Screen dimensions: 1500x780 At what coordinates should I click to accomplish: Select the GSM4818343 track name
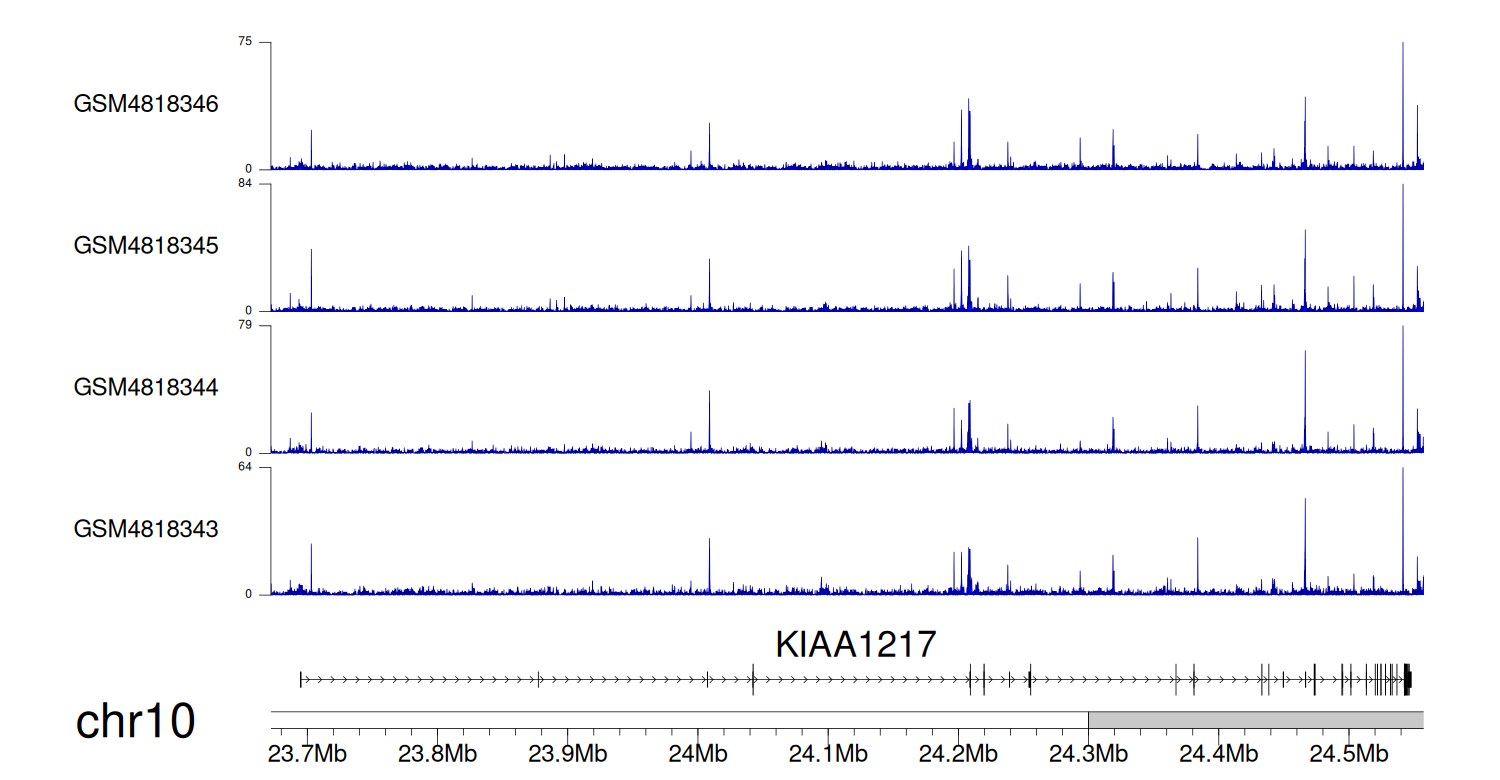point(146,528)
